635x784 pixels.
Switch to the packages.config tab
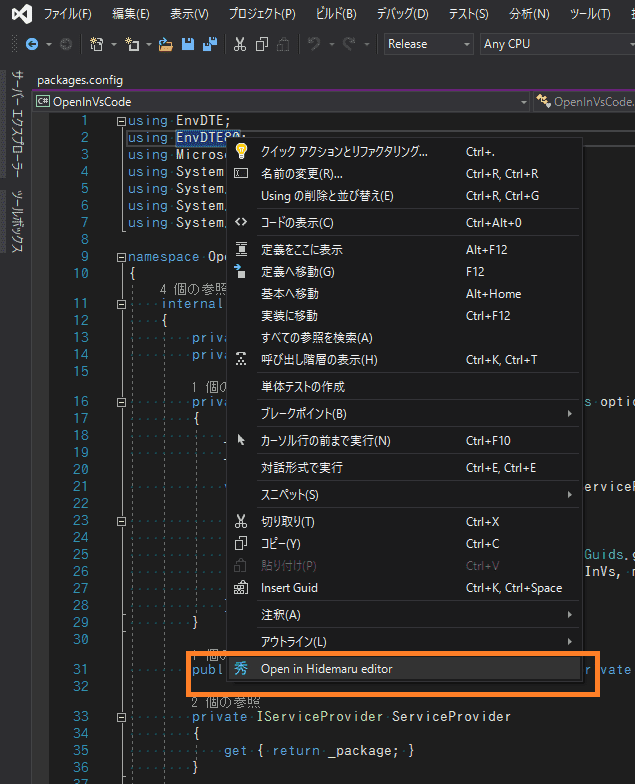tap(80, 80)
